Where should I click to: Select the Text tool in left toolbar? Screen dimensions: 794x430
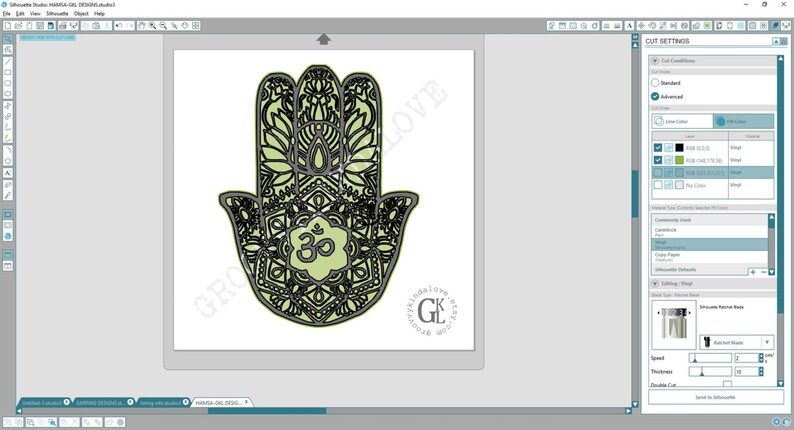pos(8,173)
